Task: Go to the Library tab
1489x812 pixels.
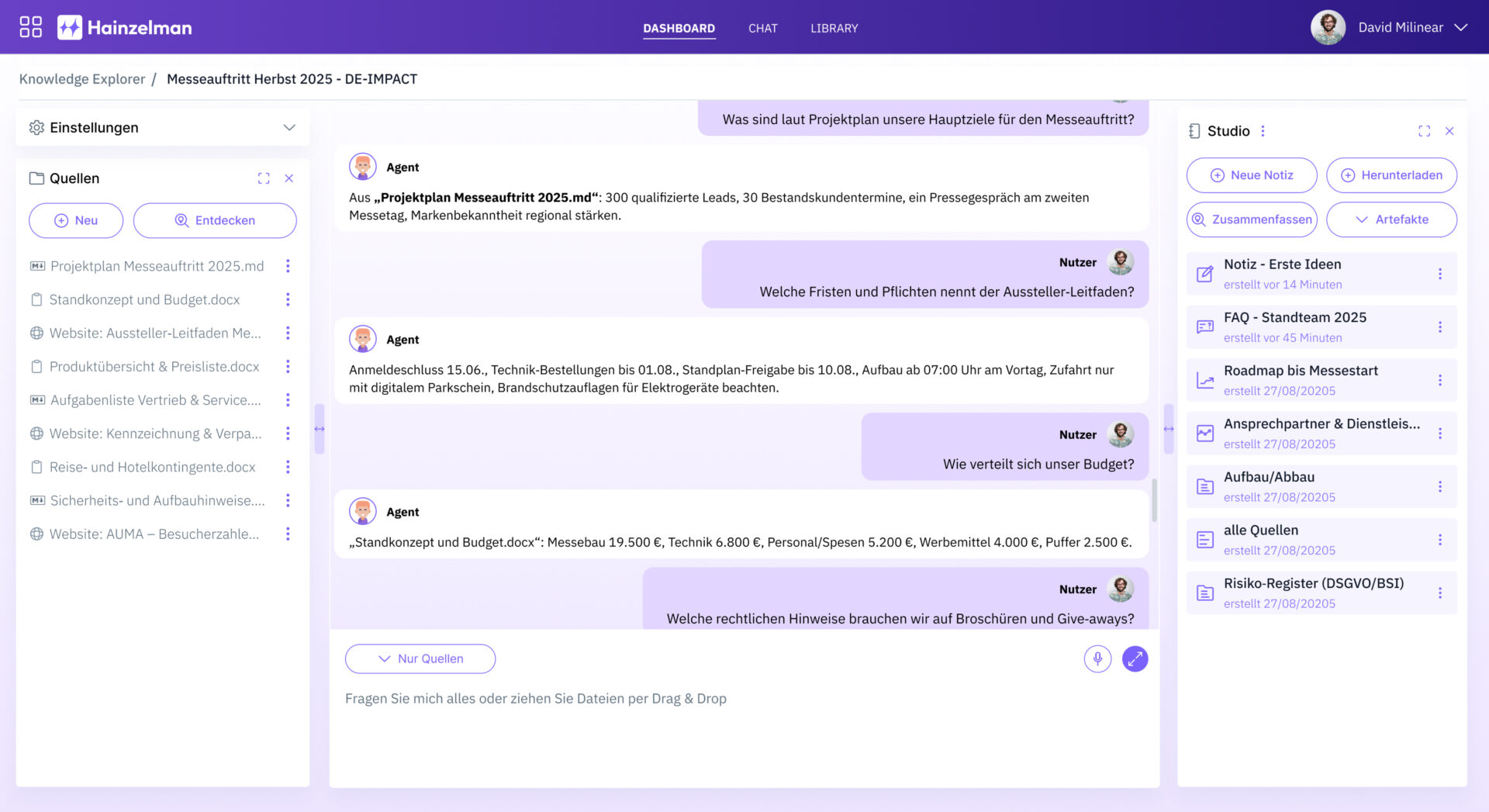Action: pos(834,28)
